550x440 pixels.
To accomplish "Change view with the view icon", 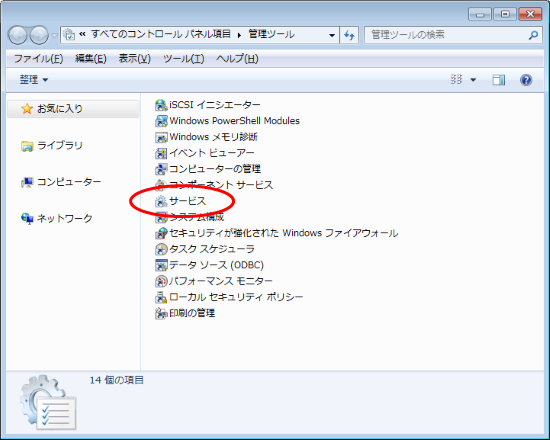I will click(456, 80).
